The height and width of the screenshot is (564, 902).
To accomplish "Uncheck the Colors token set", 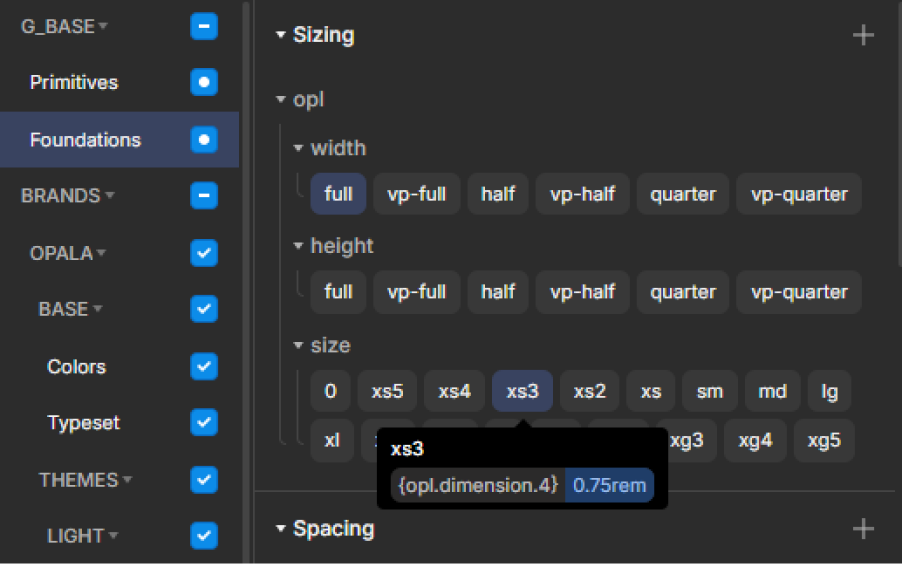I will (x=204, y=366).
